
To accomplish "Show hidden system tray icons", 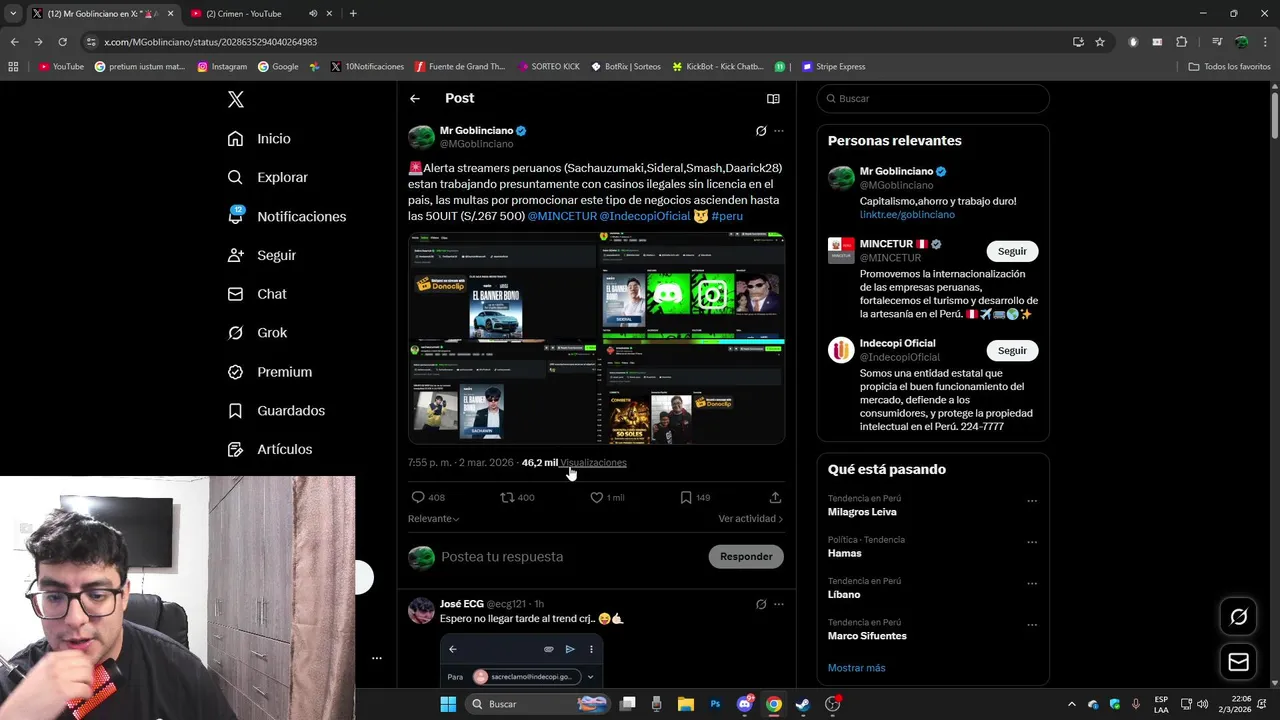I will pyautogui.click(x=1071, y=704).
